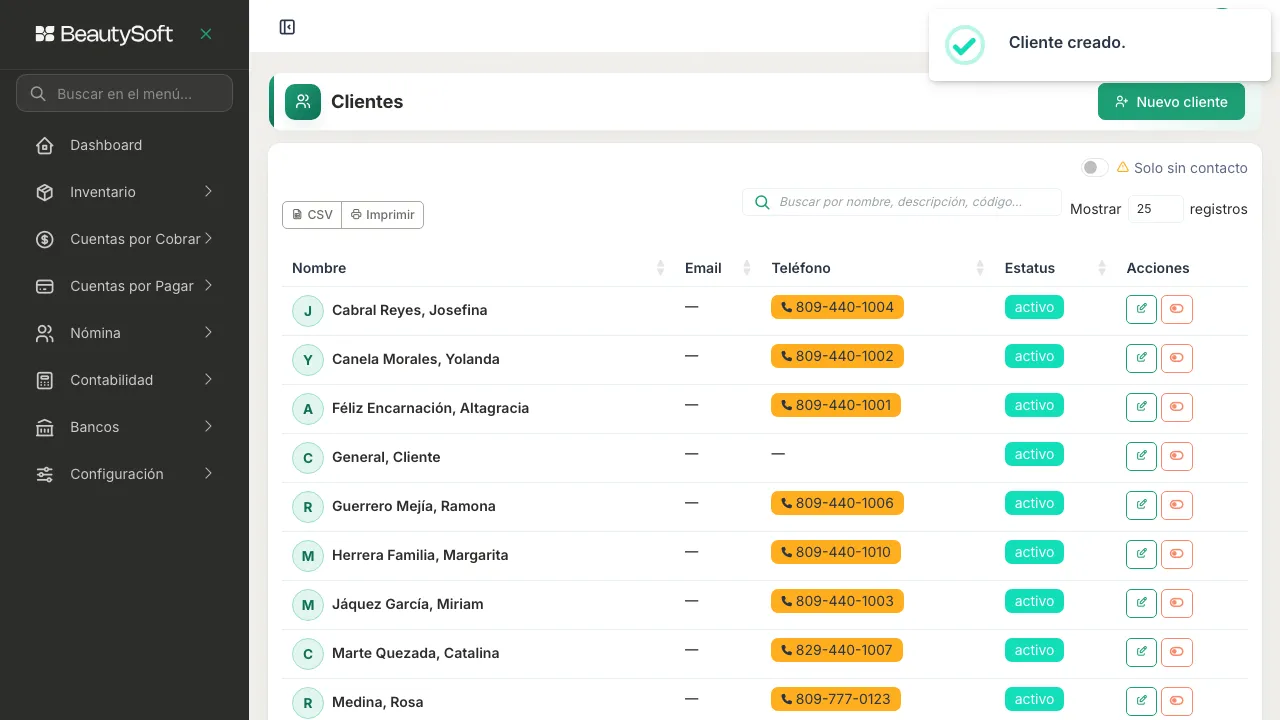Open the Contabilidad menu item
The width and height of the screenshot is (1280, 720).
[124, 381]
